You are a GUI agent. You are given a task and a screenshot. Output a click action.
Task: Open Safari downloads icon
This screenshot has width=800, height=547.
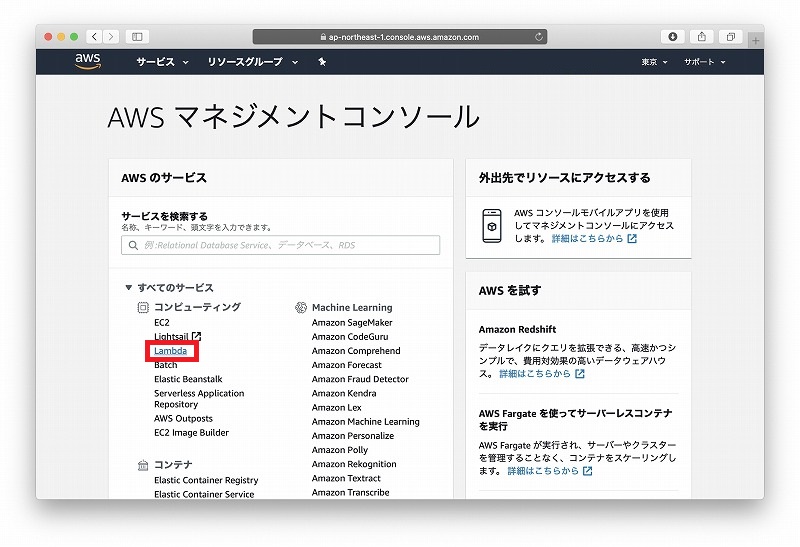672,37
